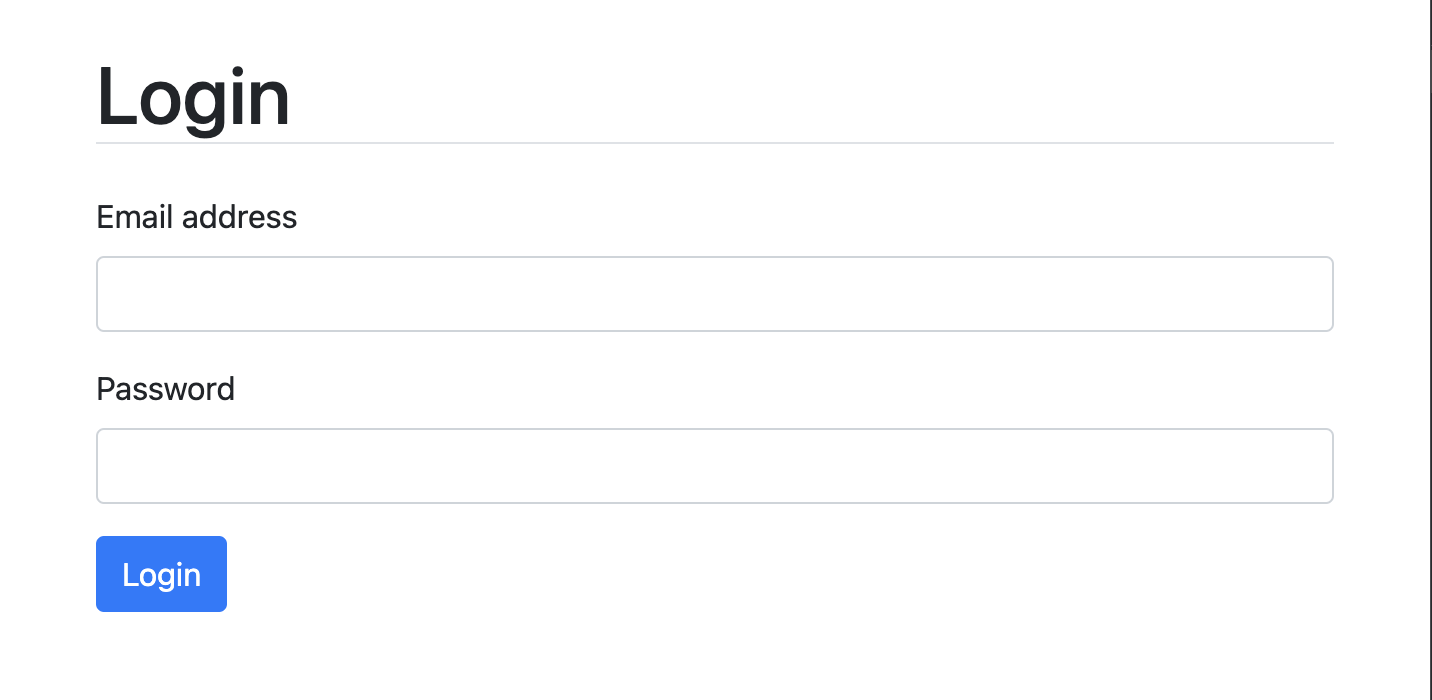Click inside the Password input field
Viewport: 1432px width, 700px height.
[x=715, y=465]
